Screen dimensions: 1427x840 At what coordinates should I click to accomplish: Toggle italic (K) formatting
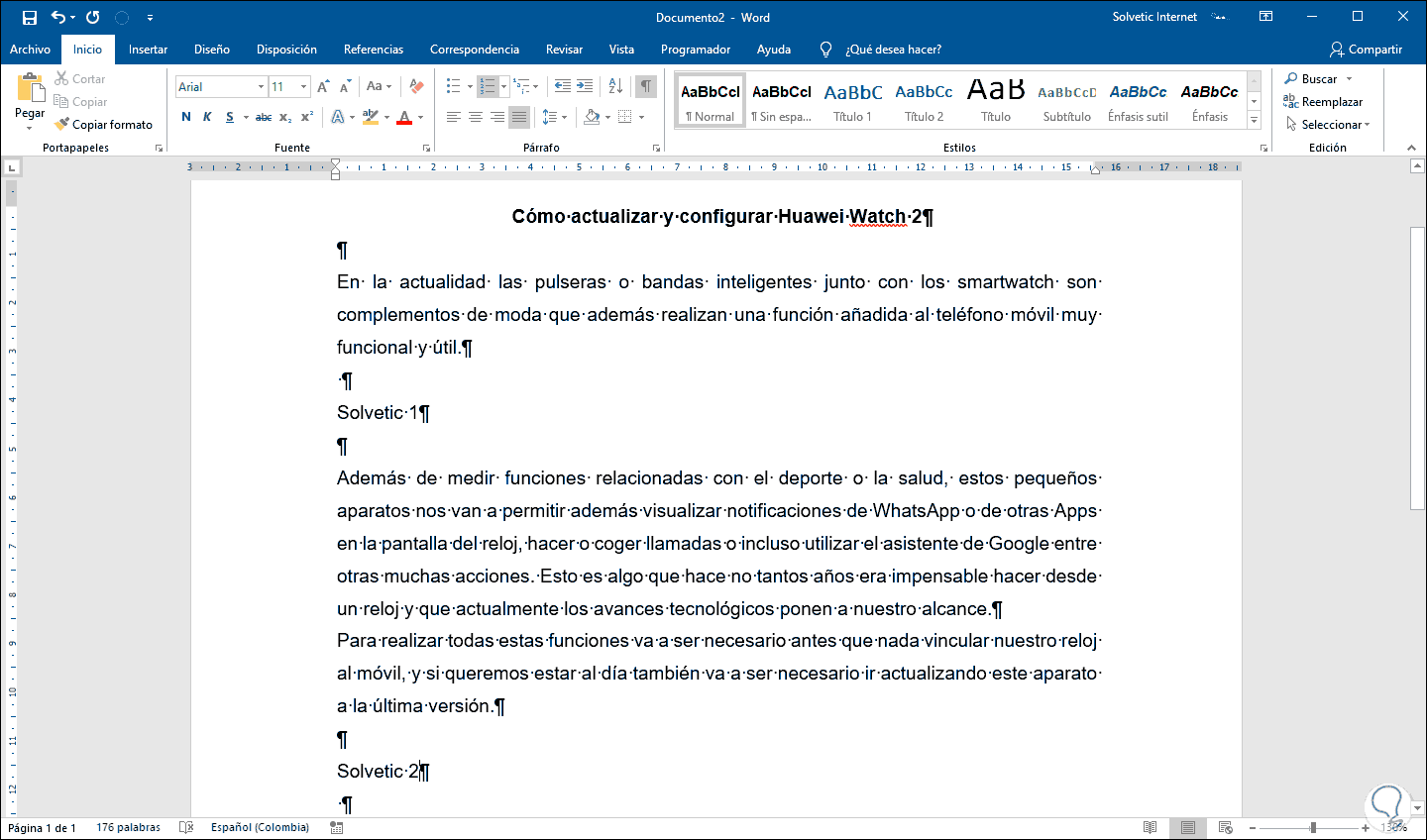point(207,117)
